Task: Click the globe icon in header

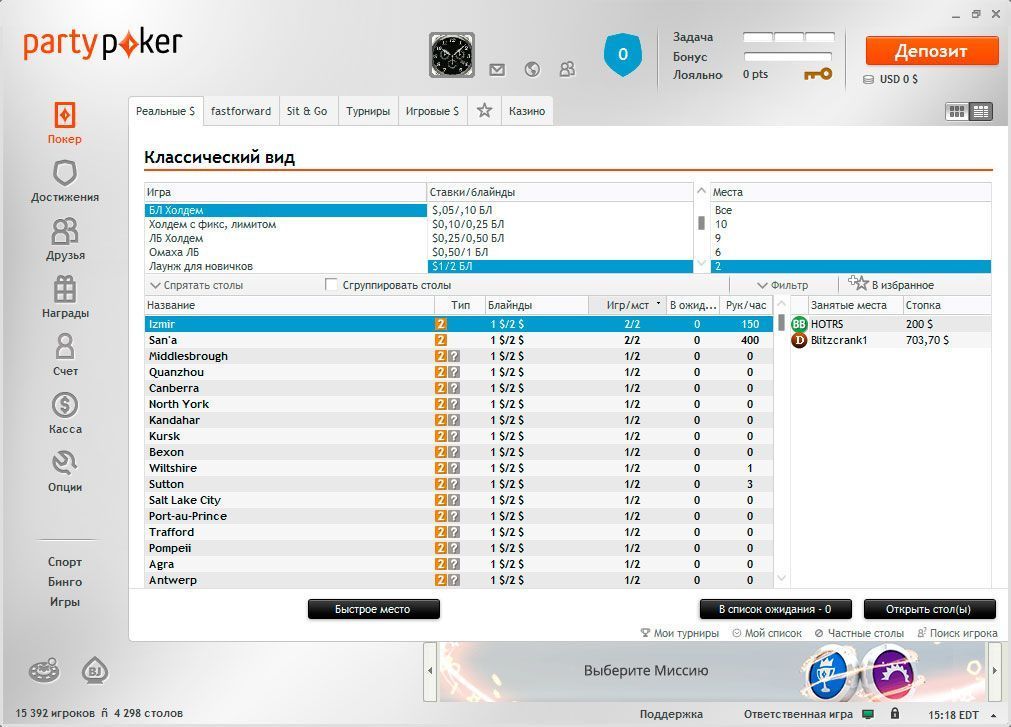Action: pos(532,69)
